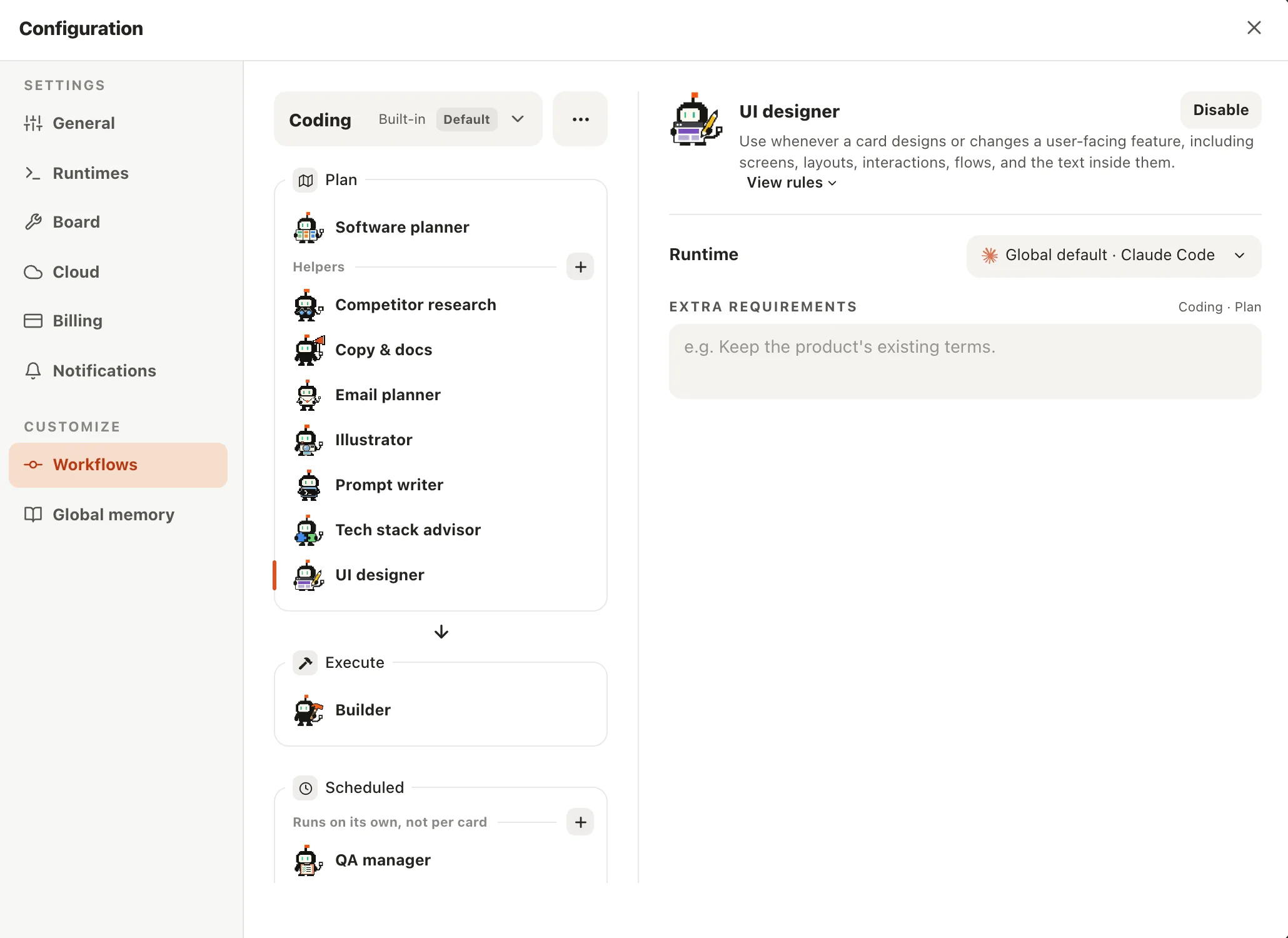The image size is (1288, 938).
Task: Click Tech stack advisor robot avatar
Action: [x=308, y=530]
